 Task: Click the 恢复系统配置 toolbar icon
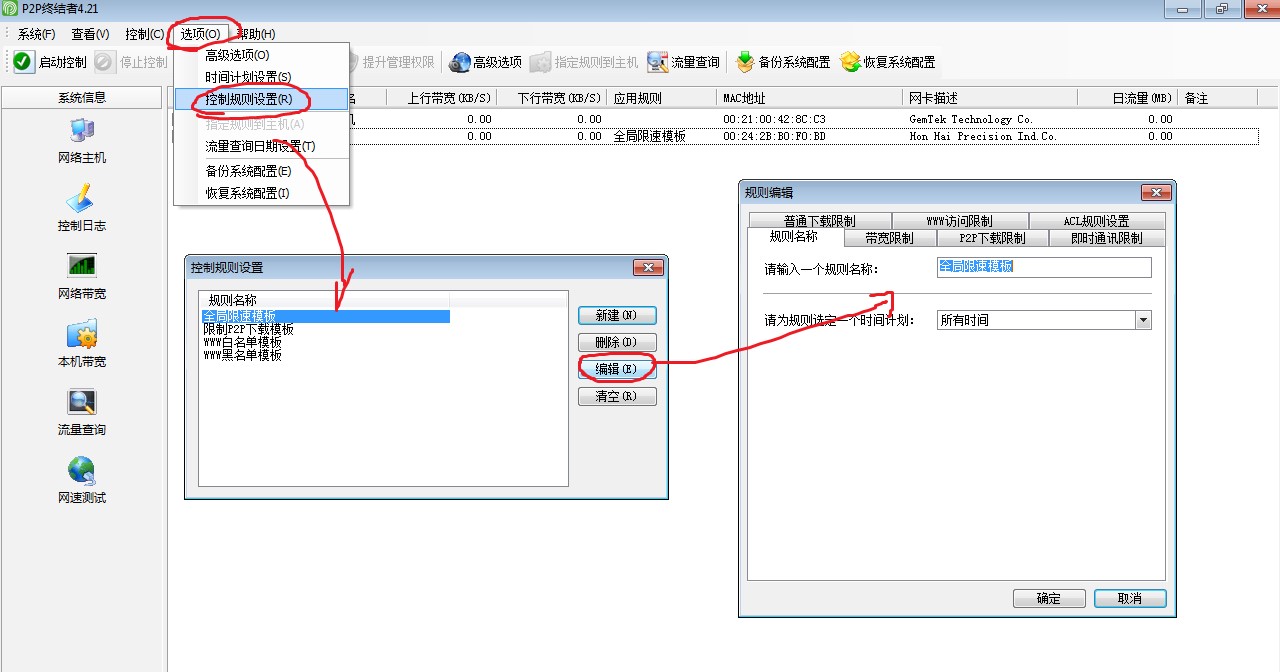click(850, 62)
